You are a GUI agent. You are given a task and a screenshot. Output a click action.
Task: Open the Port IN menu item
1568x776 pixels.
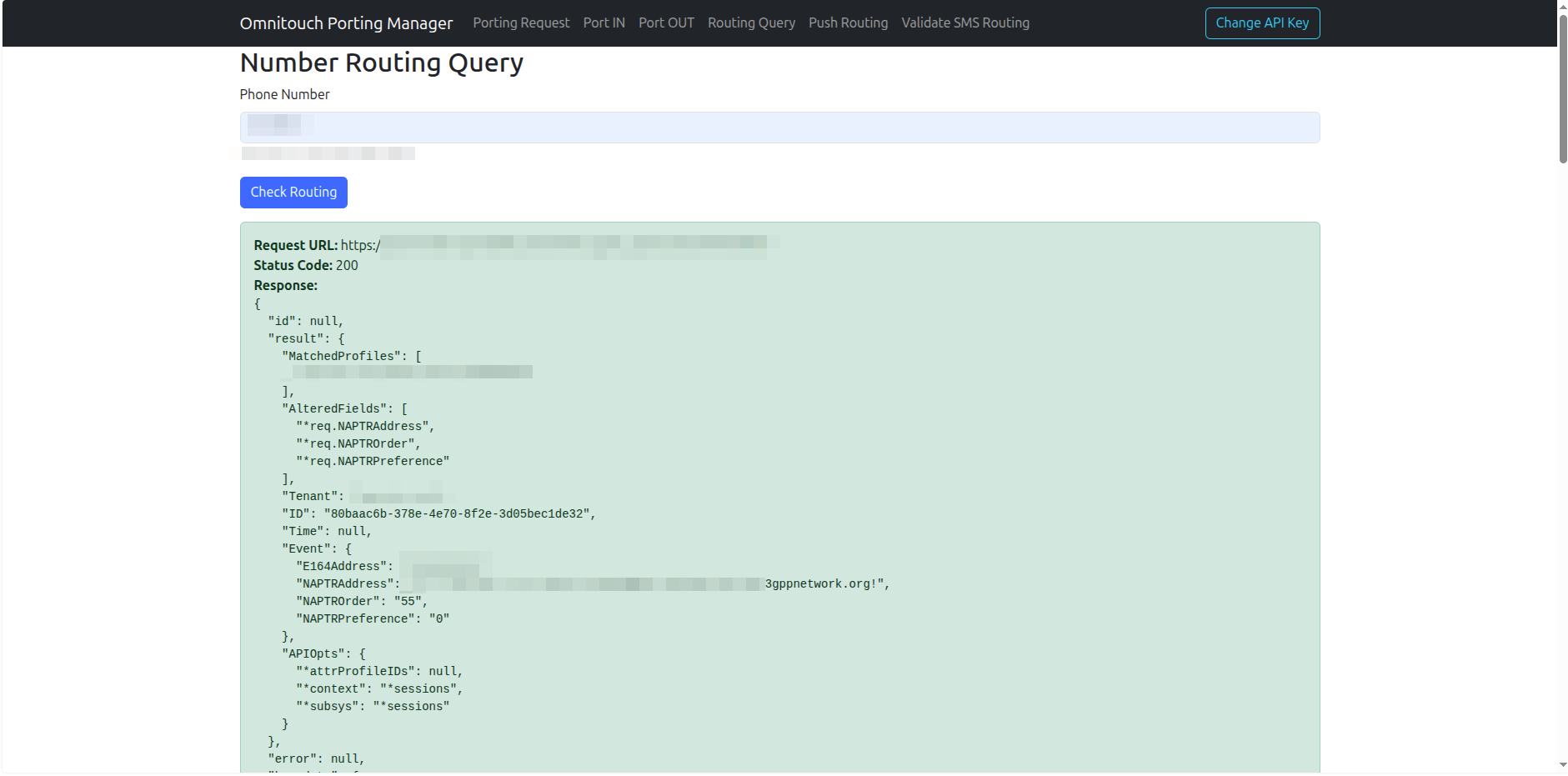[x=604, y=23]
